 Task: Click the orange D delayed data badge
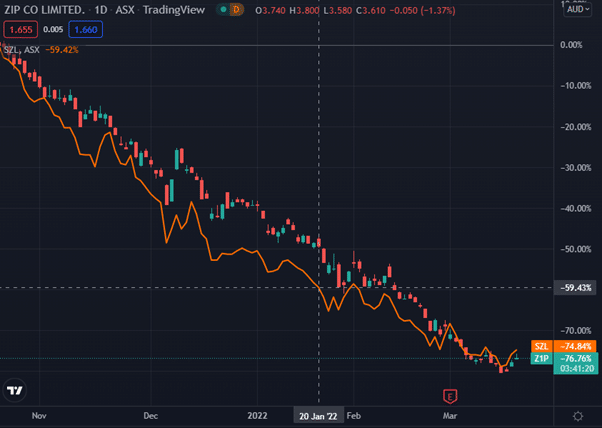pos(236,10)
